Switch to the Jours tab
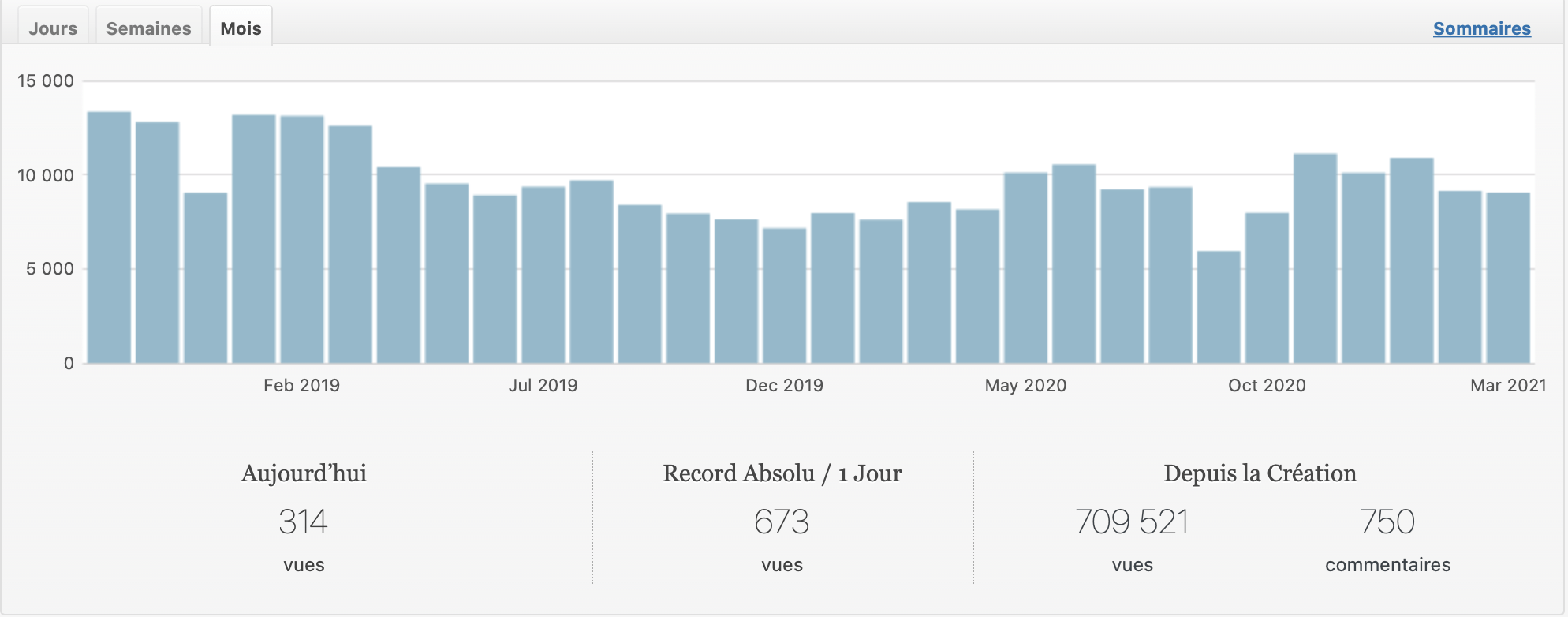Viewport: 1568px width, 617px height. click(53, 28)
